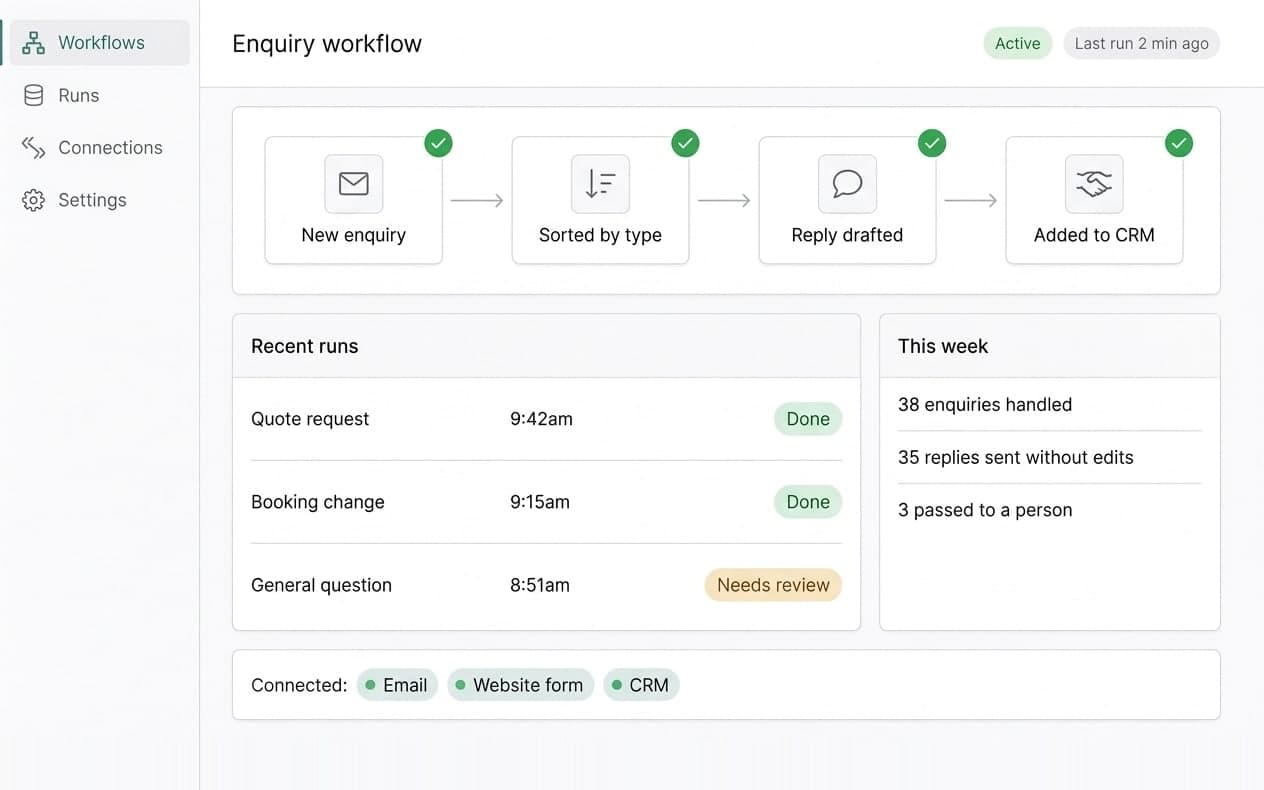The width and height of the screenshot is (1264, 790).
Task: Select the New enquiry step label
Action: [x=354, y=235]
